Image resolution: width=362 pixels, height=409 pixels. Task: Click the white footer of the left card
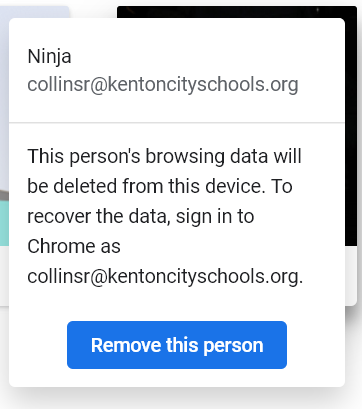click(4, 275)
